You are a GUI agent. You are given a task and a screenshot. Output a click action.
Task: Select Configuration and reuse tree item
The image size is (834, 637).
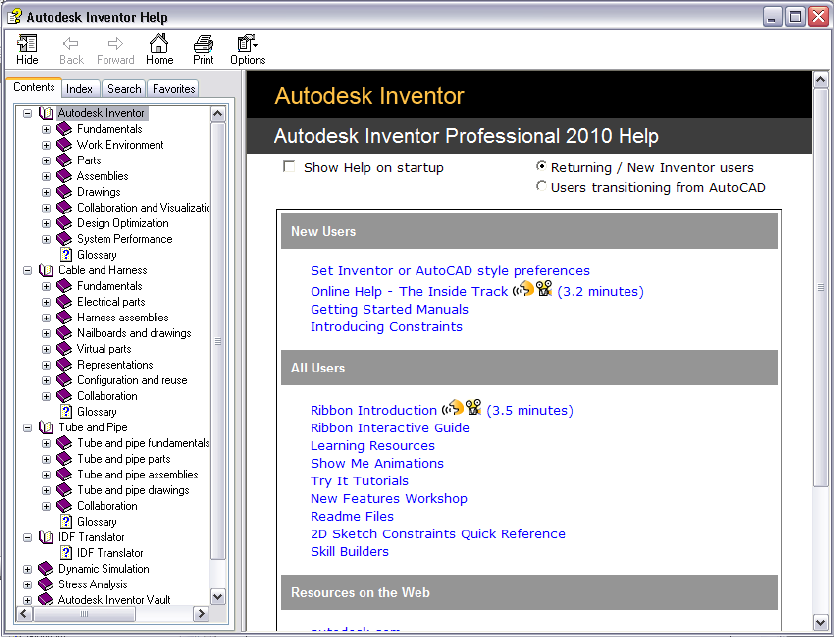pos(132,380)
